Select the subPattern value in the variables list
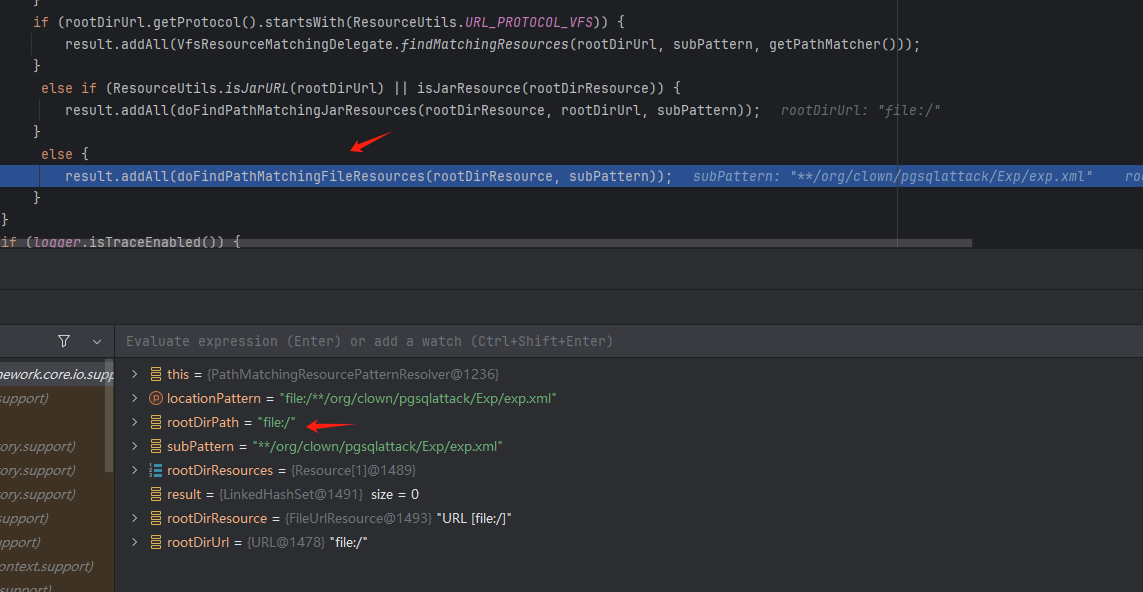The height and width of the screenshot is (592, 1143). [x=378, y=446]
